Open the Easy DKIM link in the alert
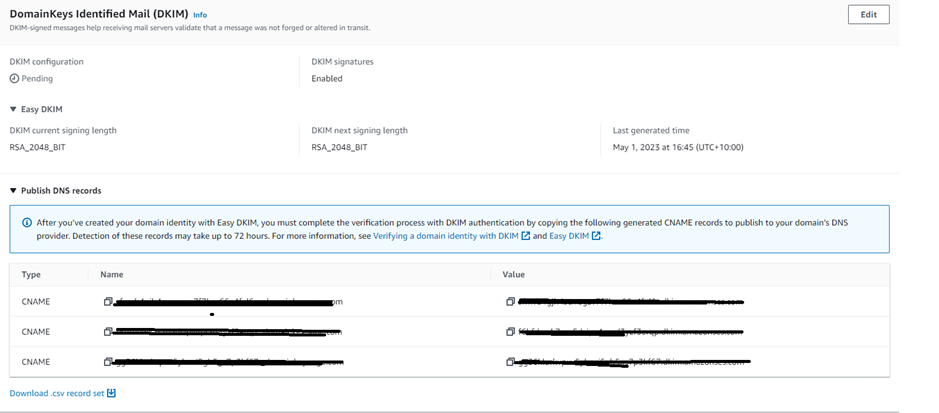The width and height of the screenshot is (939, 413). coord(569,236)
